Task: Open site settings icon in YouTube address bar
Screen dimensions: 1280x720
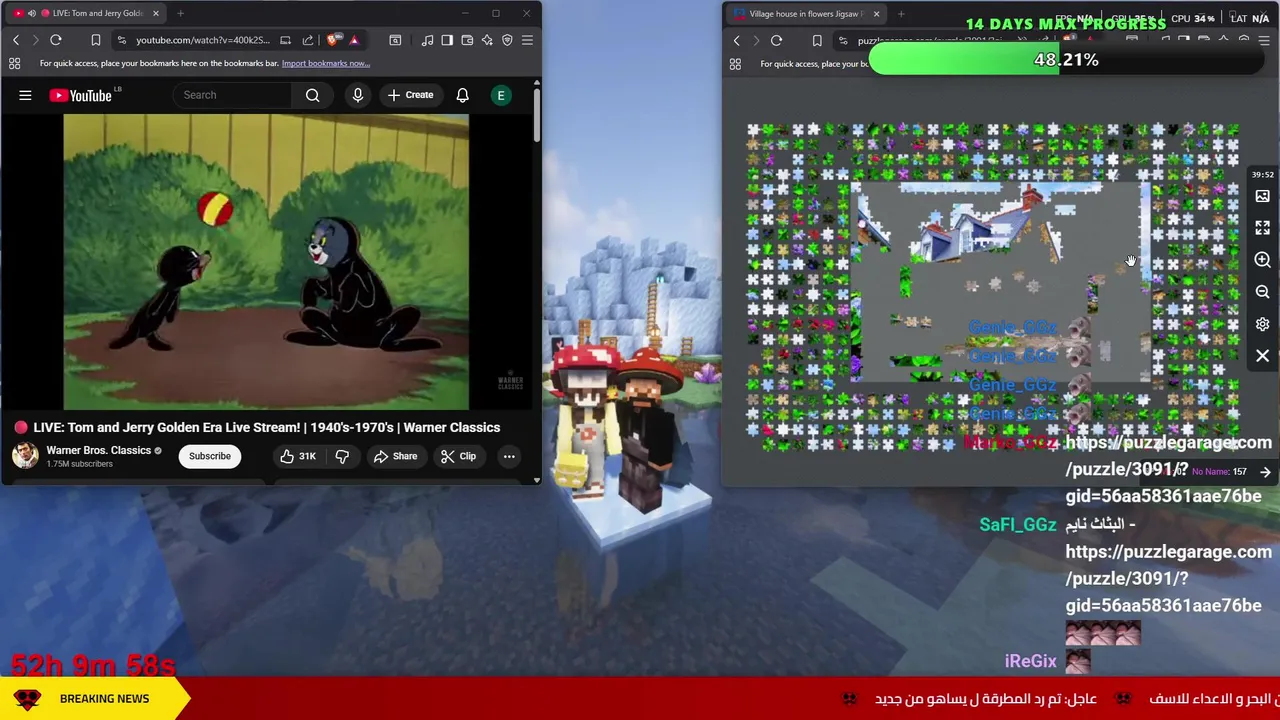Action: [121, 40]
